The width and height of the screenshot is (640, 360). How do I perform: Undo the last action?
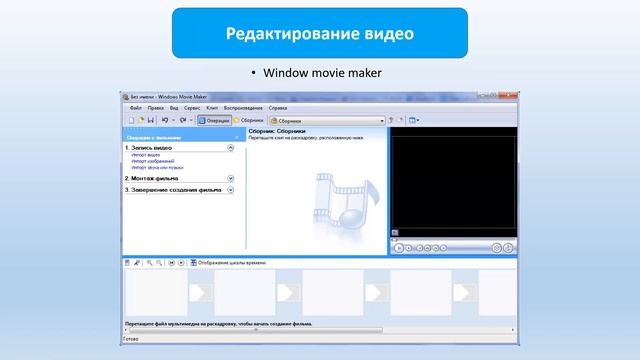[x=165, y=120]
